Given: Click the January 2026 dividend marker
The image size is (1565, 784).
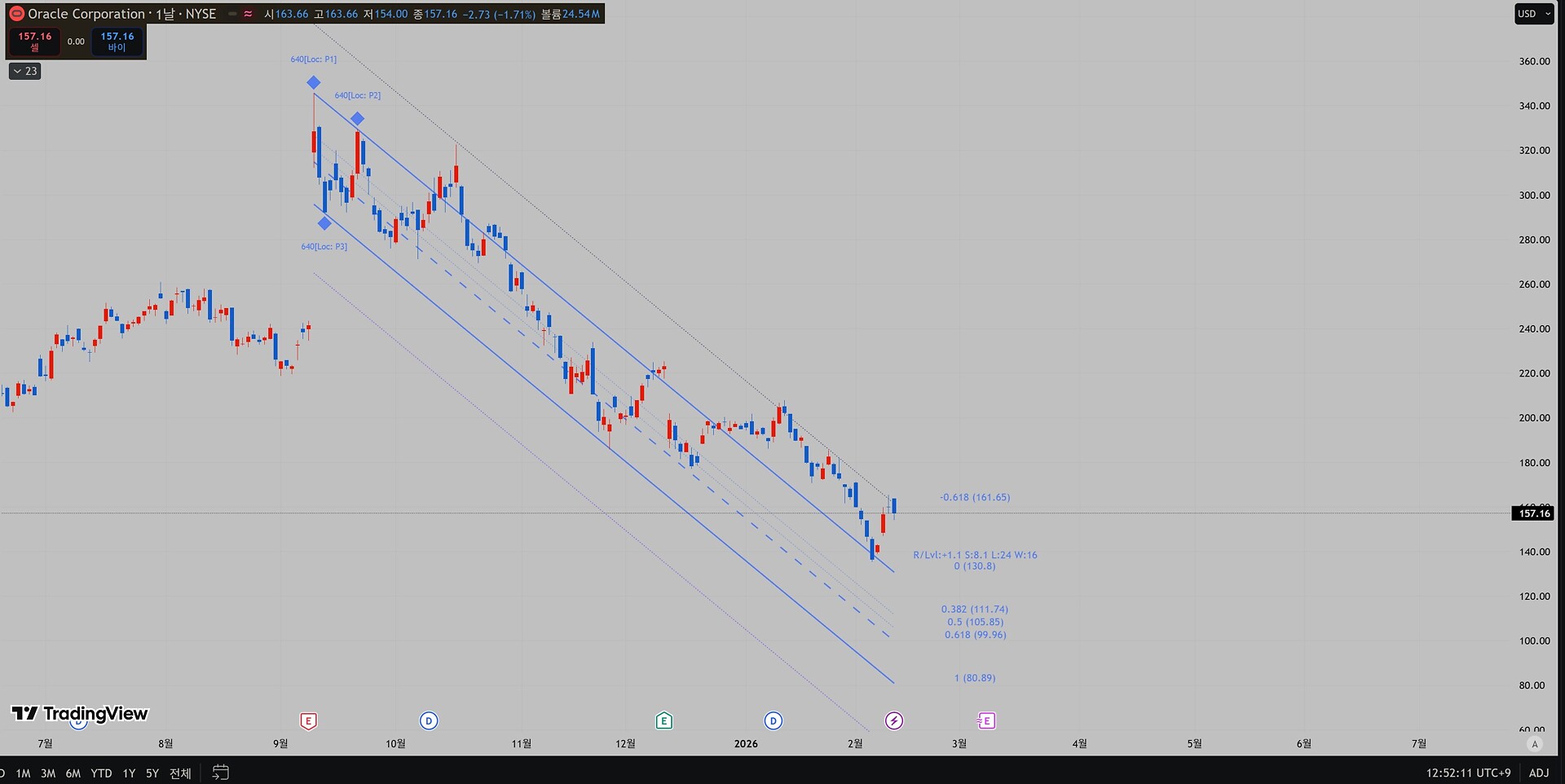Looking at the screenshot, I should [773, 720].
